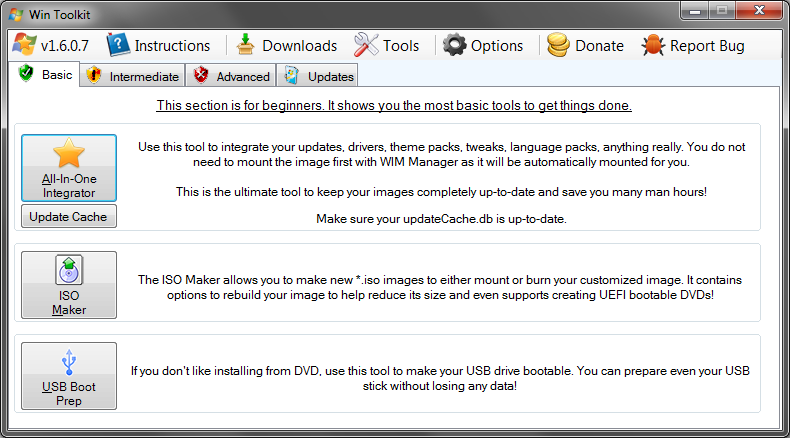Click text 'Make sure your updateCache.db is up-to-date.'
This screenshot has height=438, width=790.
(x=441, y=219)
